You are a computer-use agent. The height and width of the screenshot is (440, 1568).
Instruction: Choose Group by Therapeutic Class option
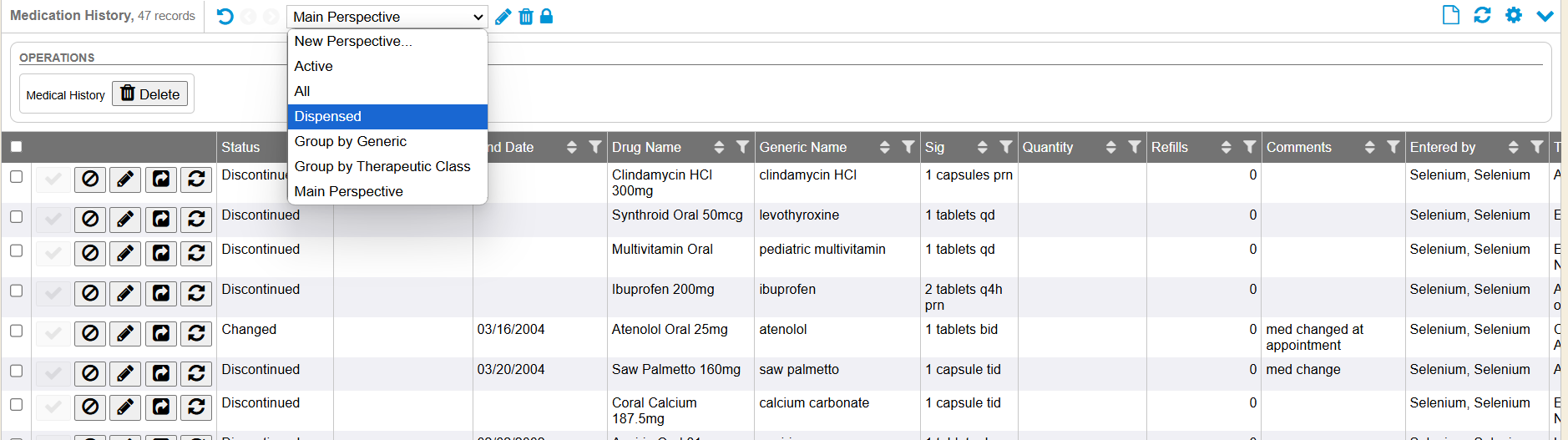(x=382, y=166)
